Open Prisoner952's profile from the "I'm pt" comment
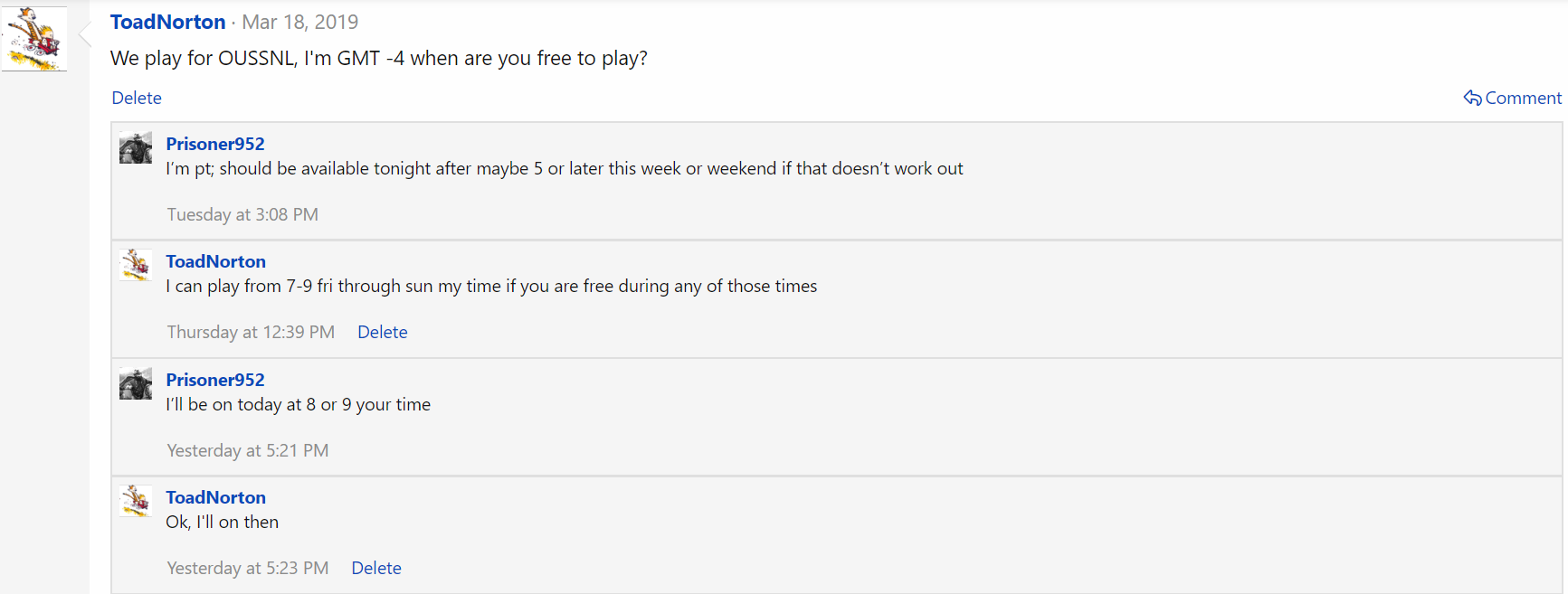The width and height of the screenshot is (1568, 594). pyautogui.click(x=215, y=144)
